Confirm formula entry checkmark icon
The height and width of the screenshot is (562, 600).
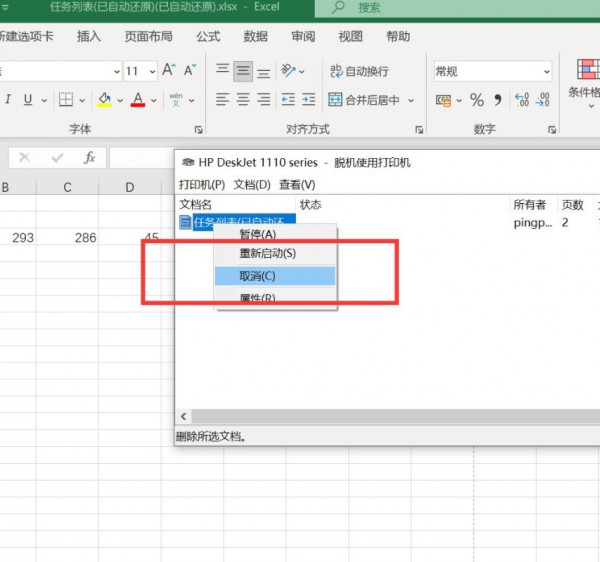tap(57, 157)
